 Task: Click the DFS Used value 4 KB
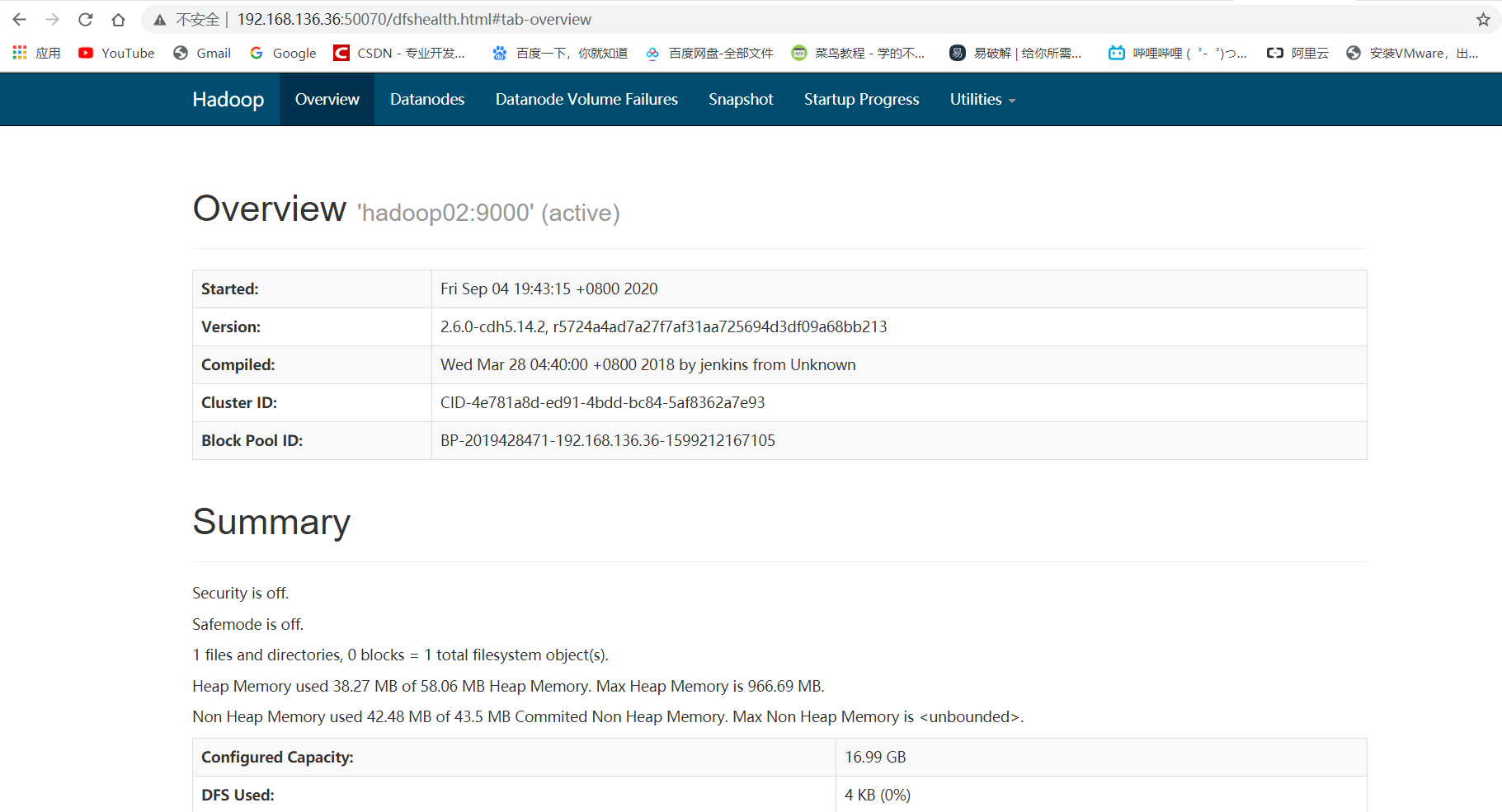[x=878, y=795]
